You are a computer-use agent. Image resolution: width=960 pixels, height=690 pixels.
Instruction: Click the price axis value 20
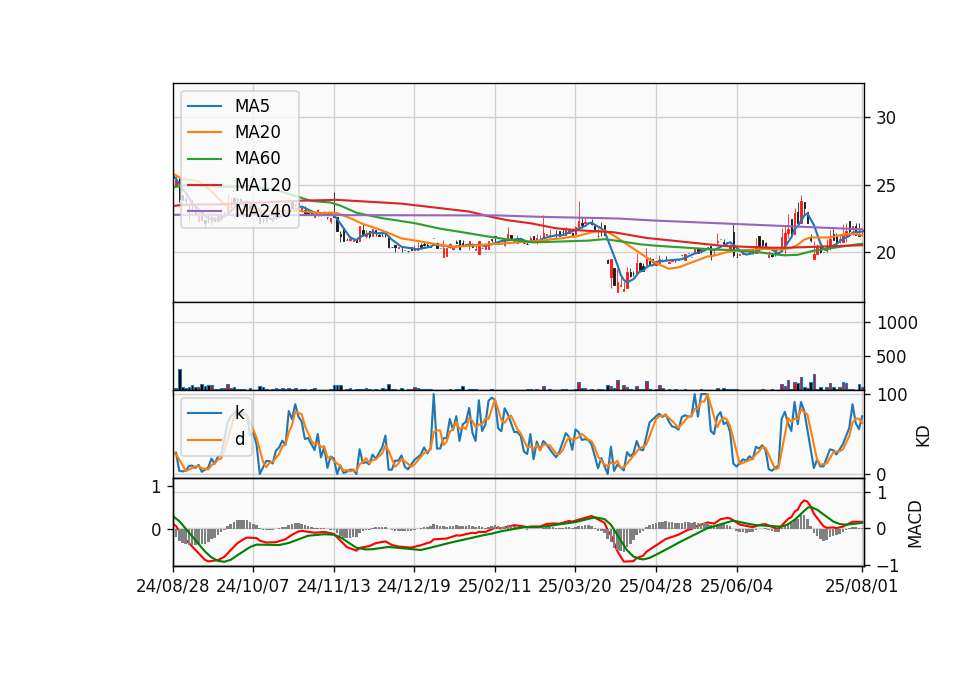coord(886,253)
